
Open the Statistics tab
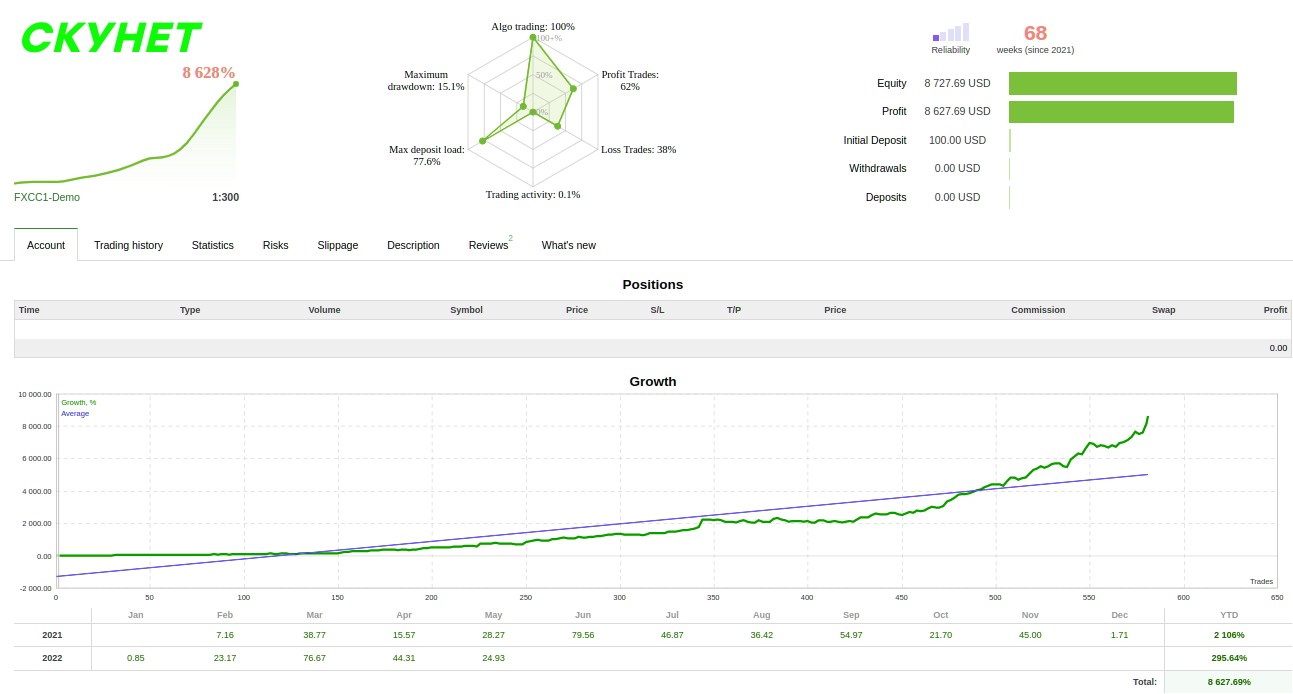click(213, 245)
